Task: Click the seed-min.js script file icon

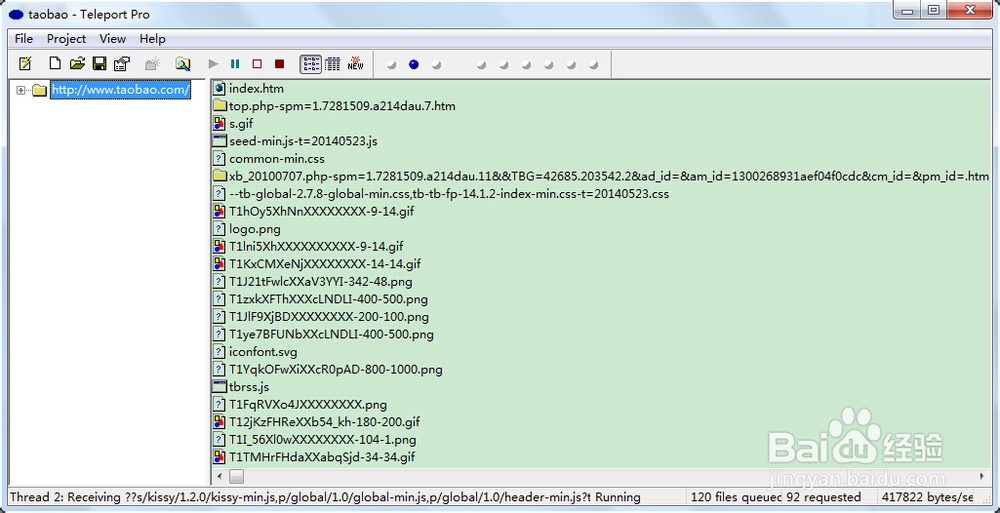Action: point(220,141)
